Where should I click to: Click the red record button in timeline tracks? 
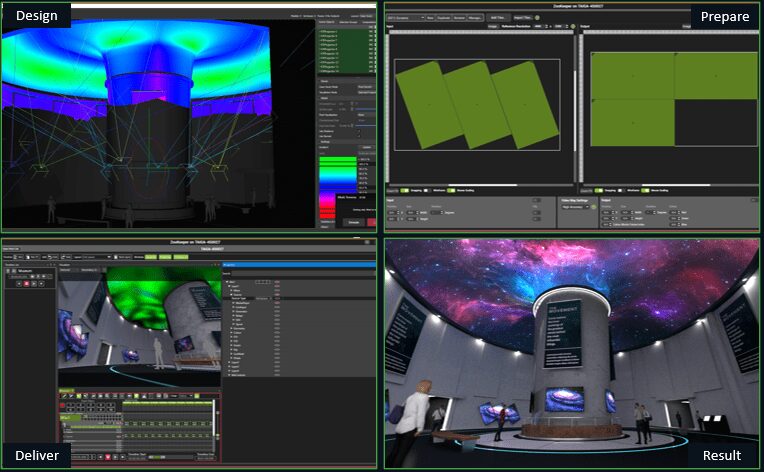pyautogui.click(x=62, y=405)
